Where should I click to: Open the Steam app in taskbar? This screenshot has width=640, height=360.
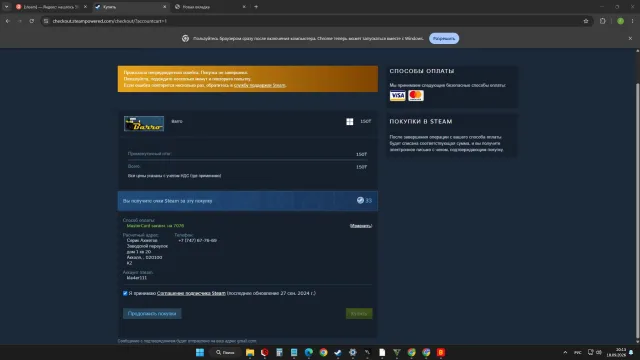(x=338, y=352)
